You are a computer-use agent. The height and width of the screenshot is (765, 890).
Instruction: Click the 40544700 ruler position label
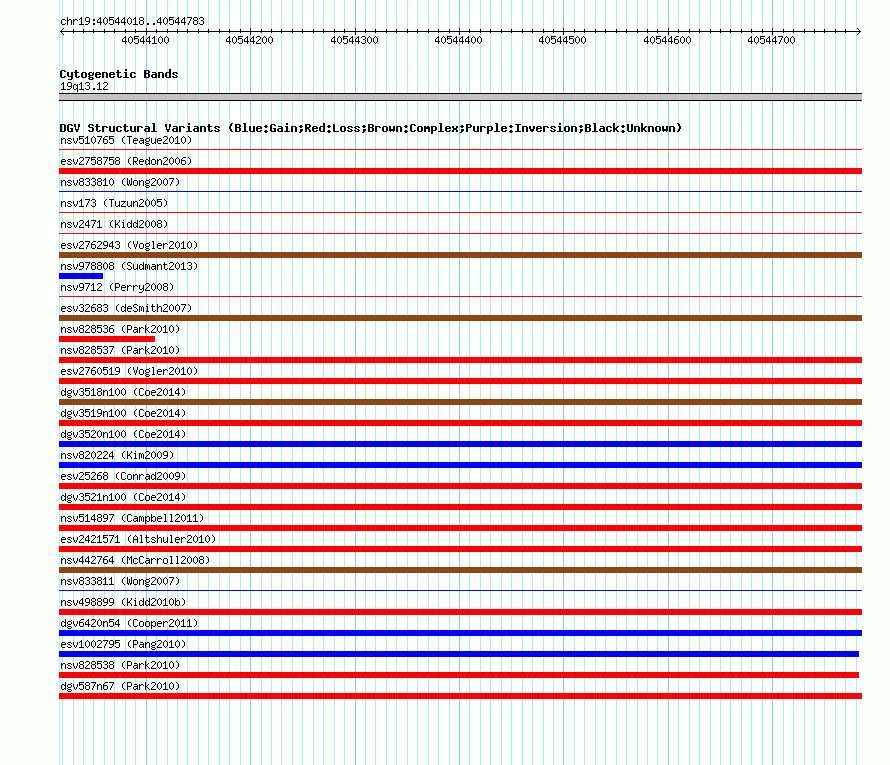771,40
